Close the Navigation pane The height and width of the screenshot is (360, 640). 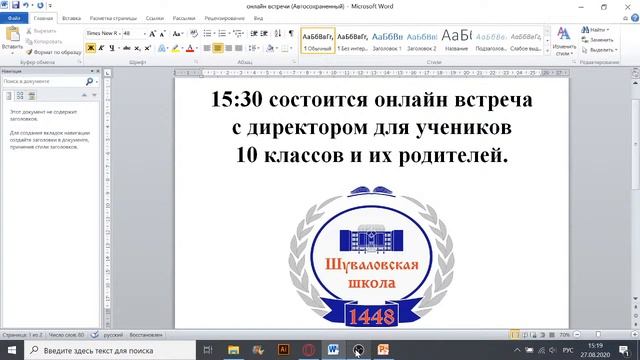point(98,71)
